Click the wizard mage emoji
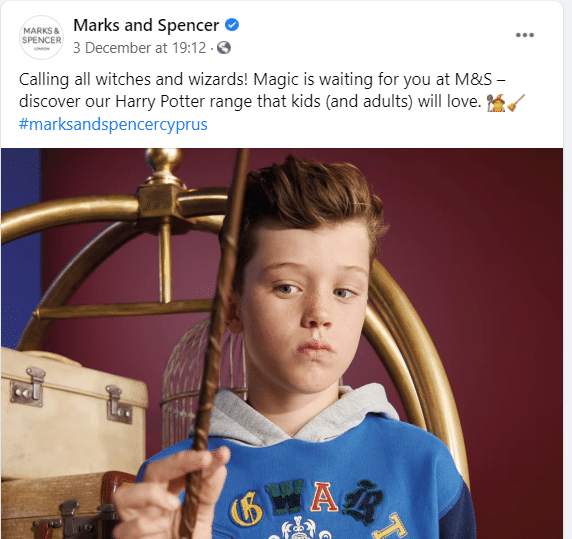 (496, 102)
